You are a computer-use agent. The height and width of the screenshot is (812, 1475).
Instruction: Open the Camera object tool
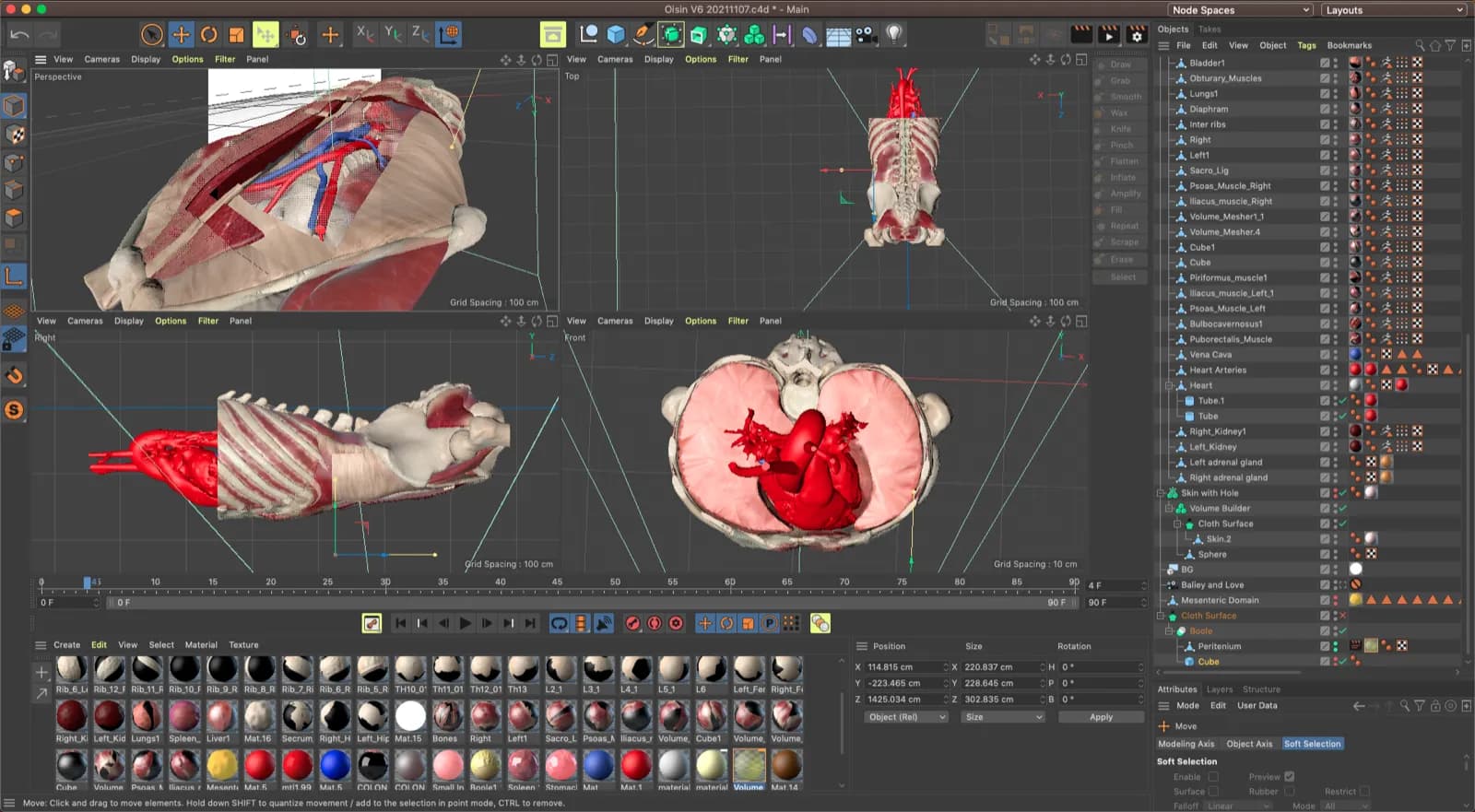865,35
